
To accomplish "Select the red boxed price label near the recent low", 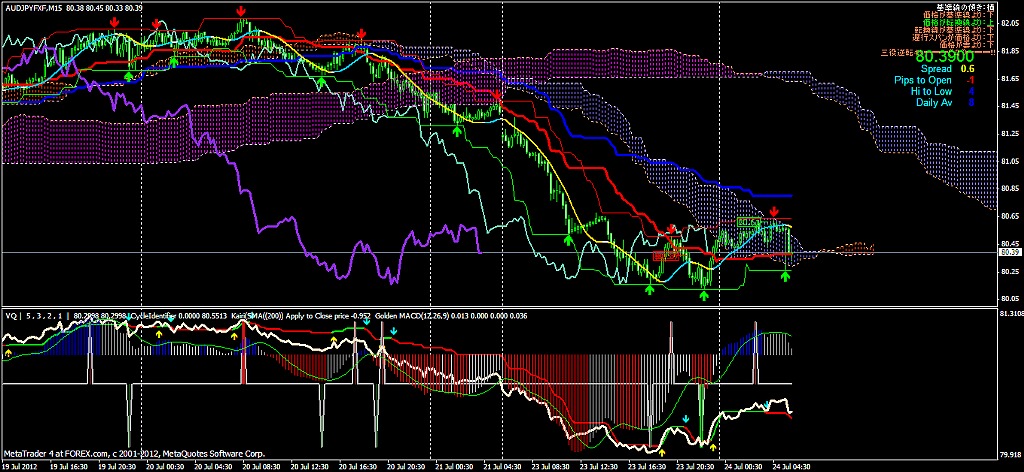I will (664, 256).
